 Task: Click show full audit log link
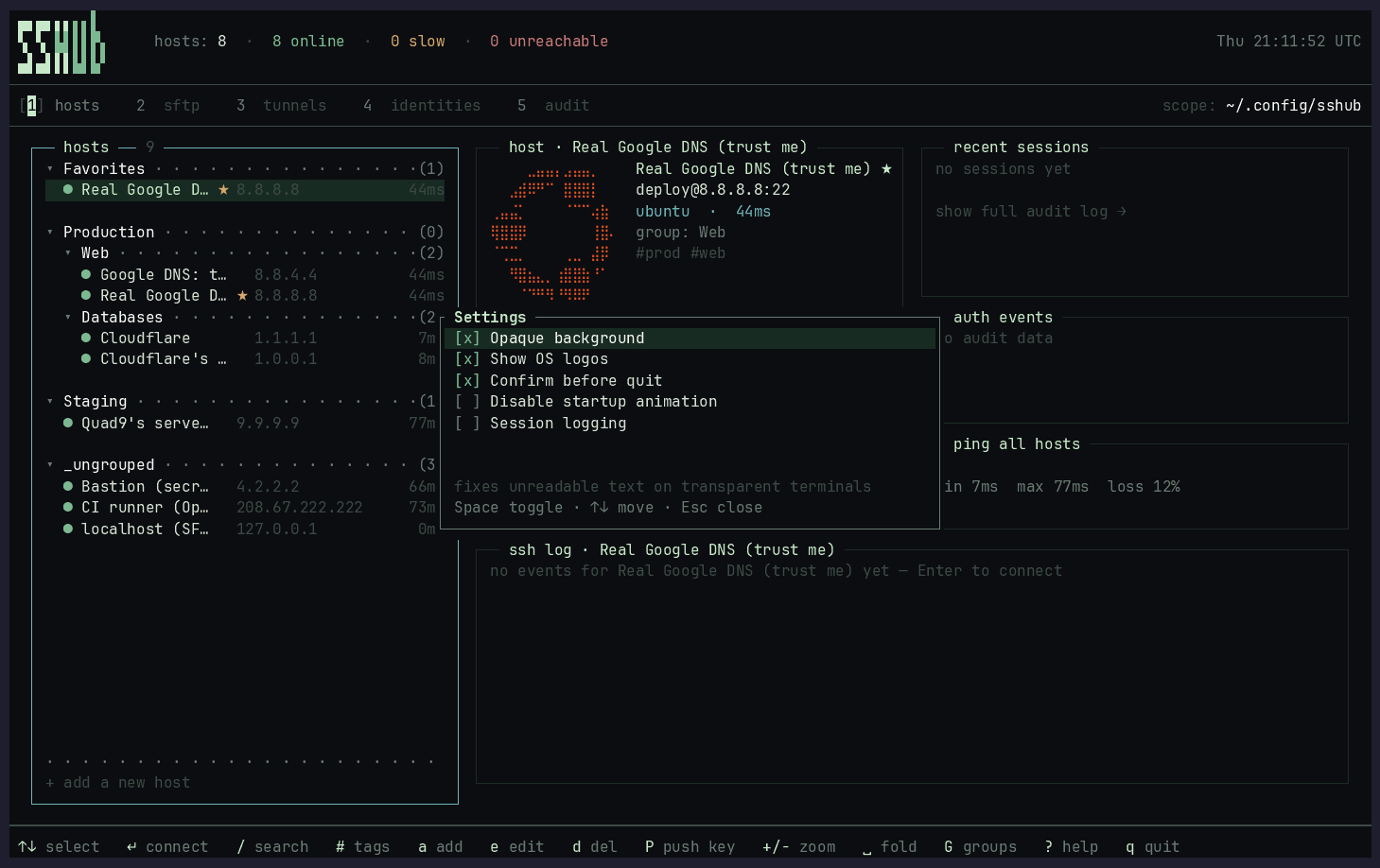tap(1031, 211)
